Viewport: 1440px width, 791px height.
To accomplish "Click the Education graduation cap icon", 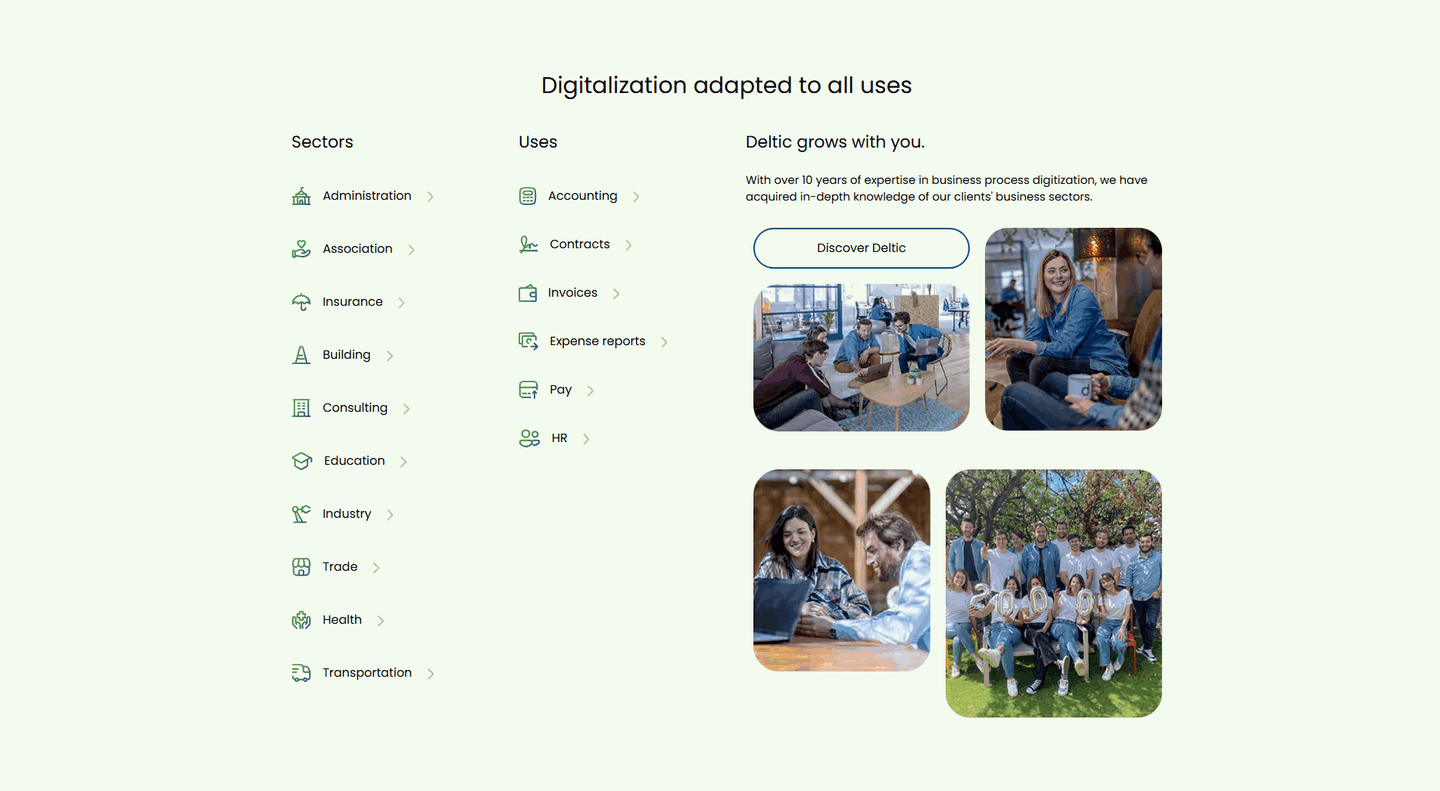I will coord(302,461).
